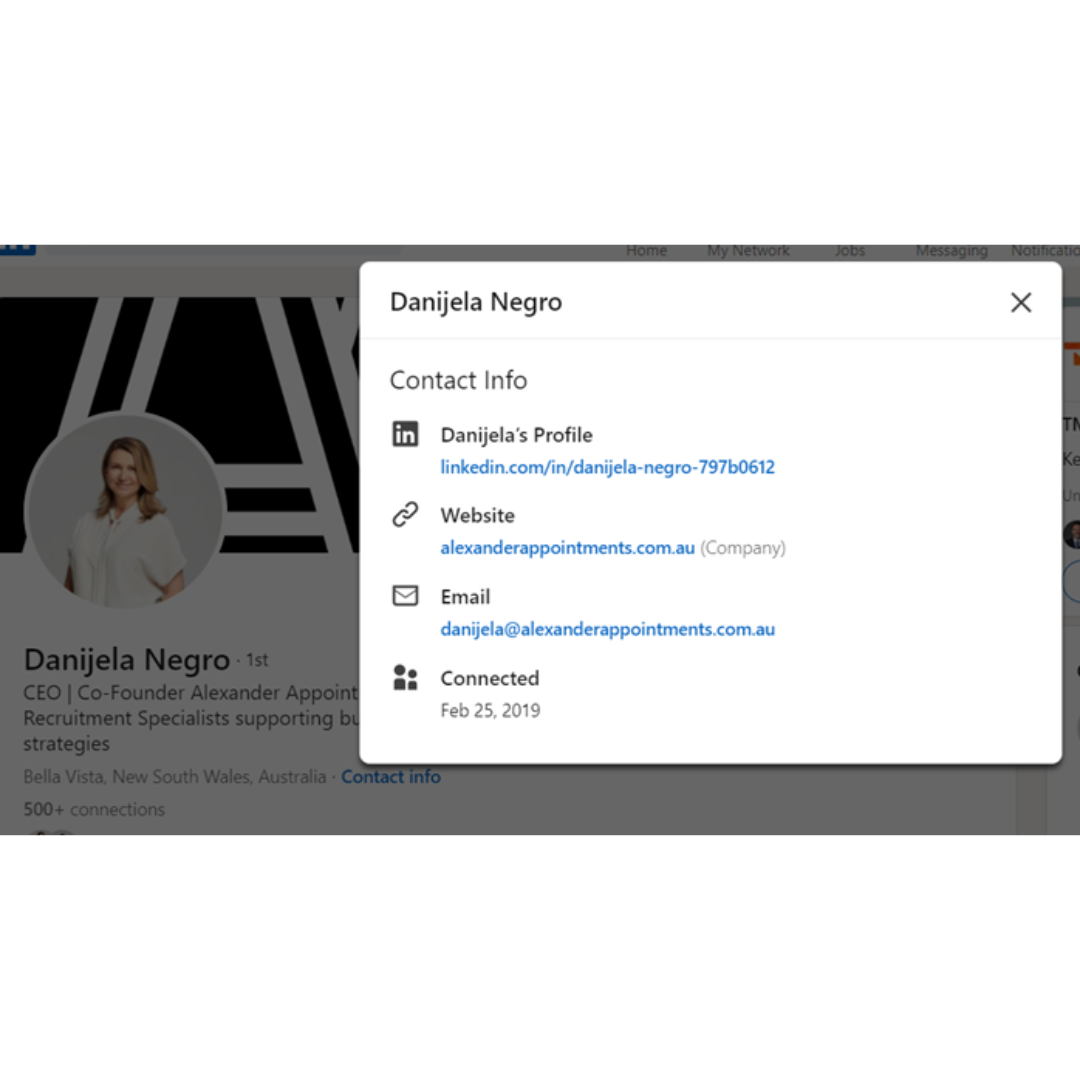Image resolution: width=1080 pixels, height=1080 pixels.
Task: Click the (Company) label next to website
Action: [742, 548]
